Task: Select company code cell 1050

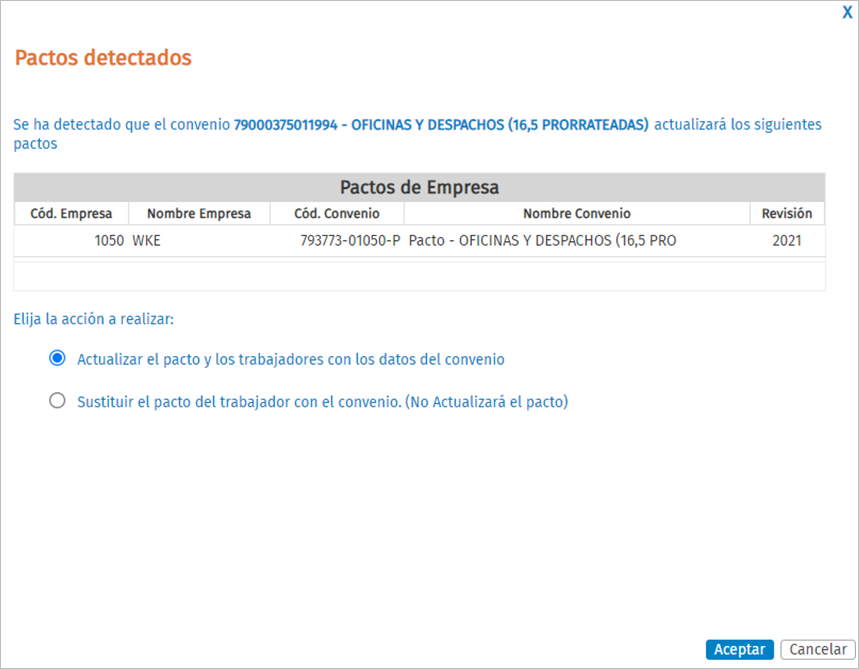Action: (71, 241)
